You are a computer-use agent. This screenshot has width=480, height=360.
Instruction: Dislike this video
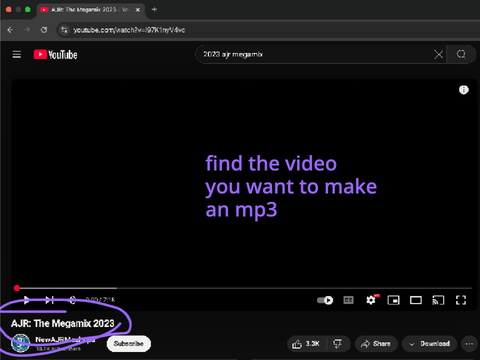pos(338,344)
